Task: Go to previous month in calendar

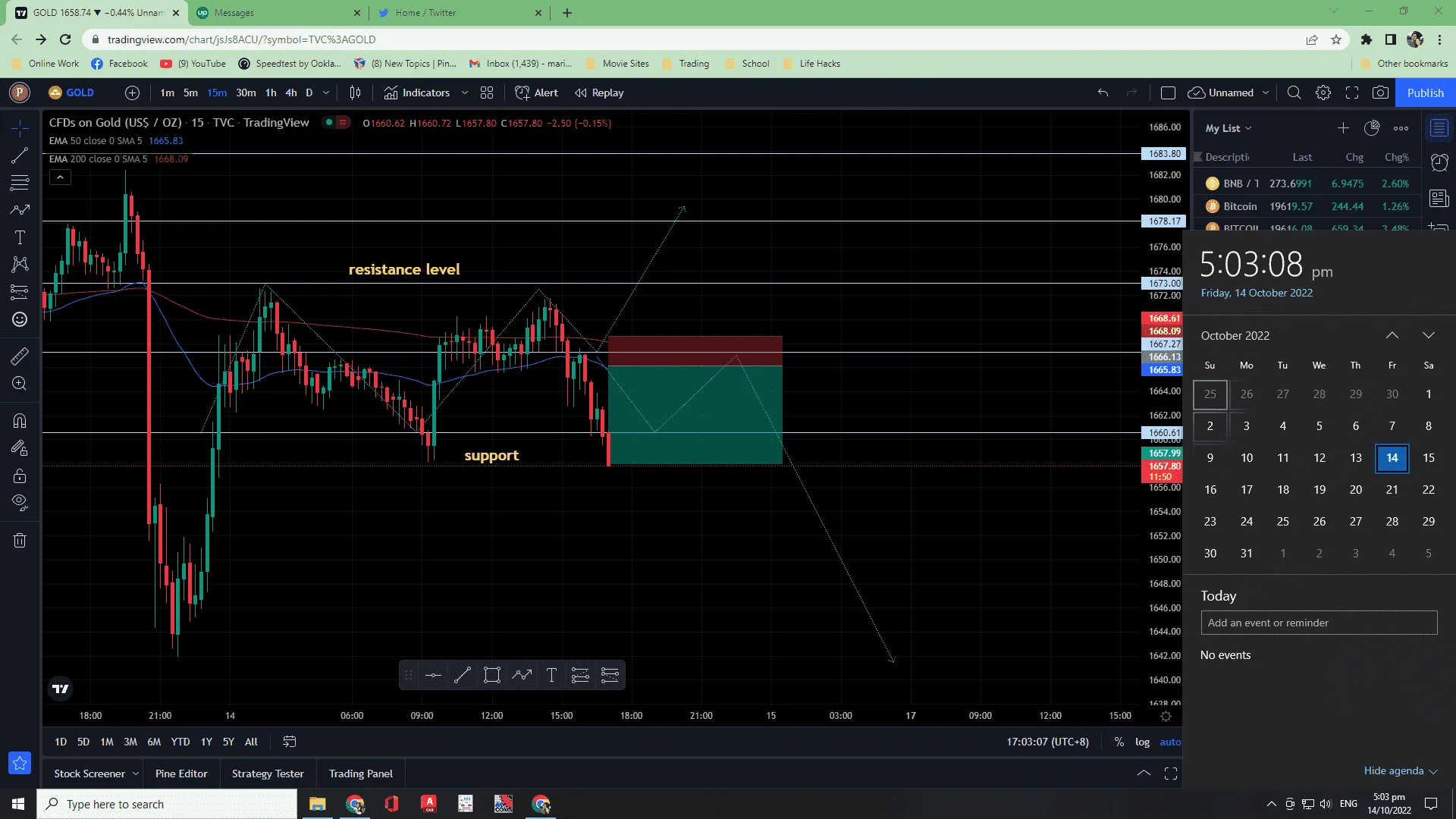Action: (x=1392, y=335)
